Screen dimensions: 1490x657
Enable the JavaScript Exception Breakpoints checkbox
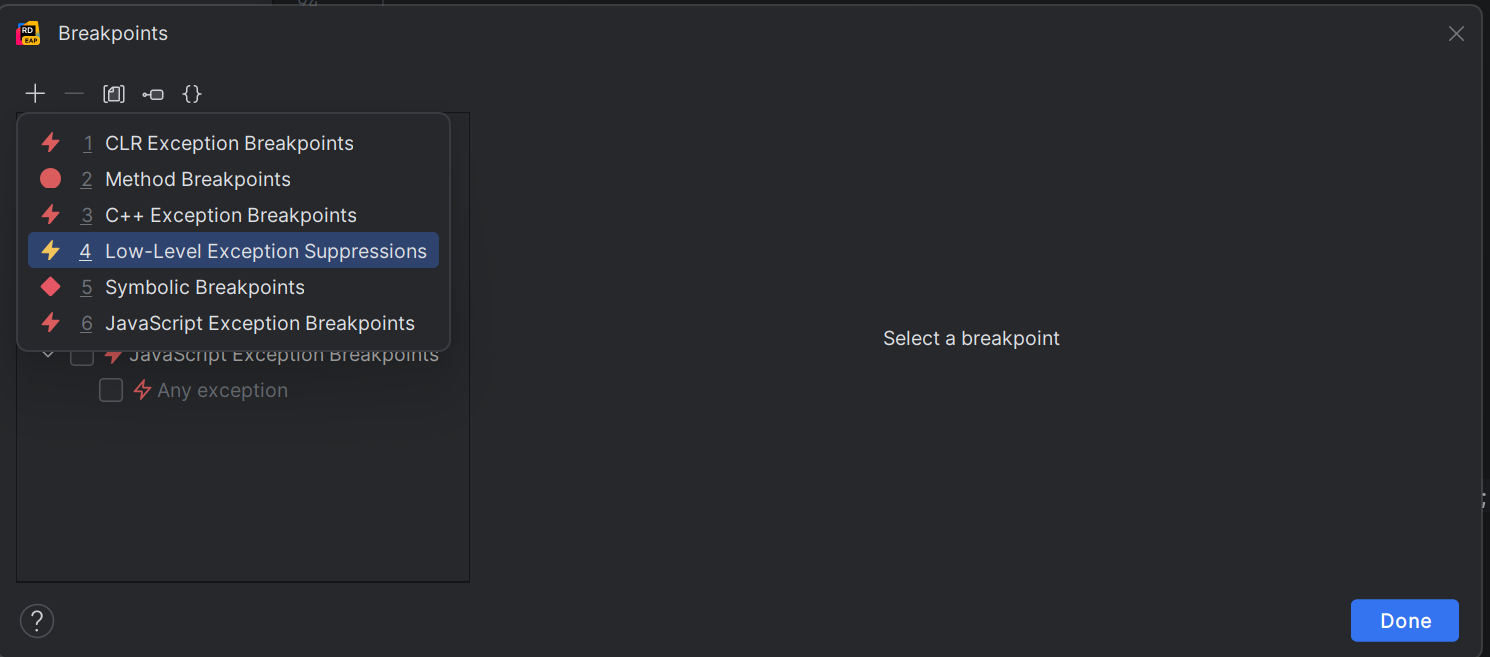tap(82, 355)
